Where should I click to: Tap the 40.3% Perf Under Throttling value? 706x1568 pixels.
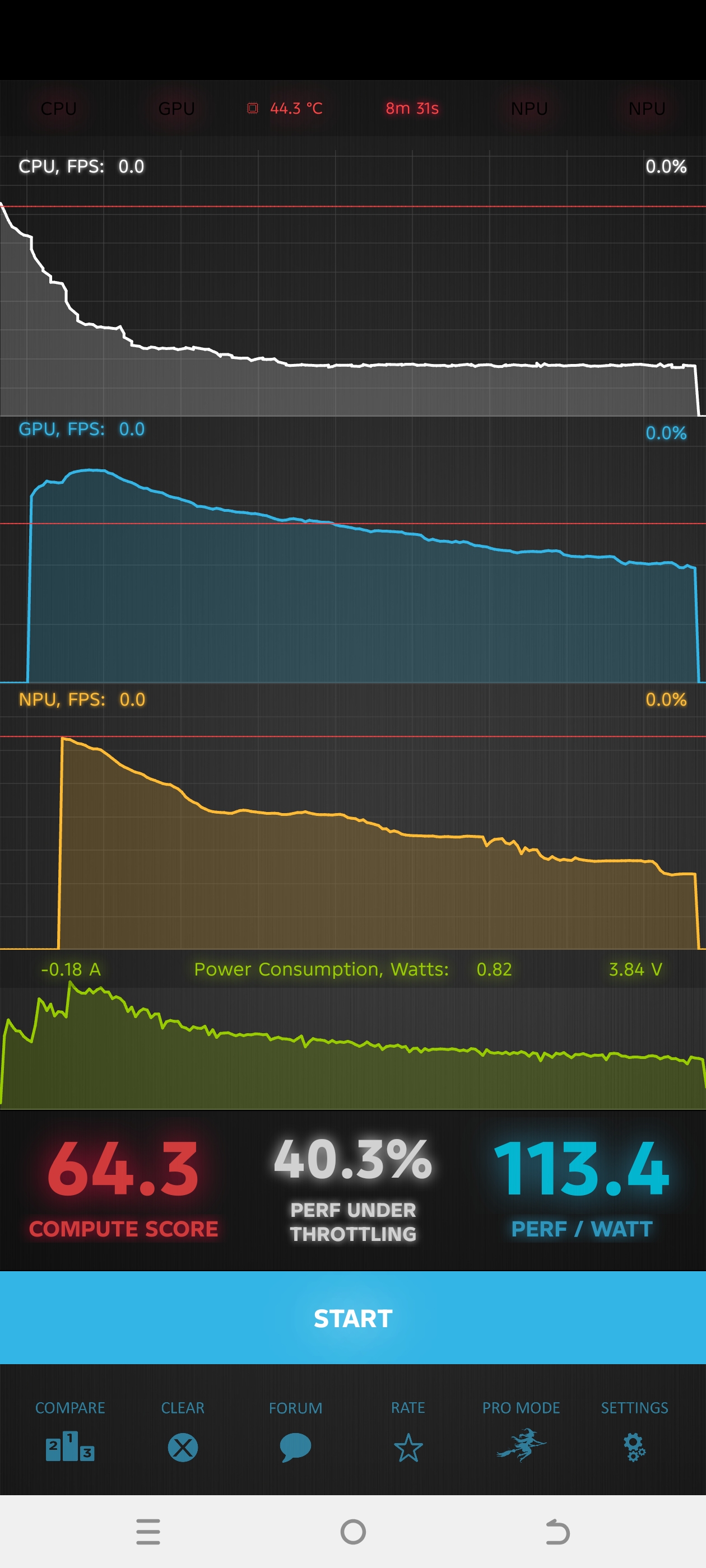click(352, 1160)
